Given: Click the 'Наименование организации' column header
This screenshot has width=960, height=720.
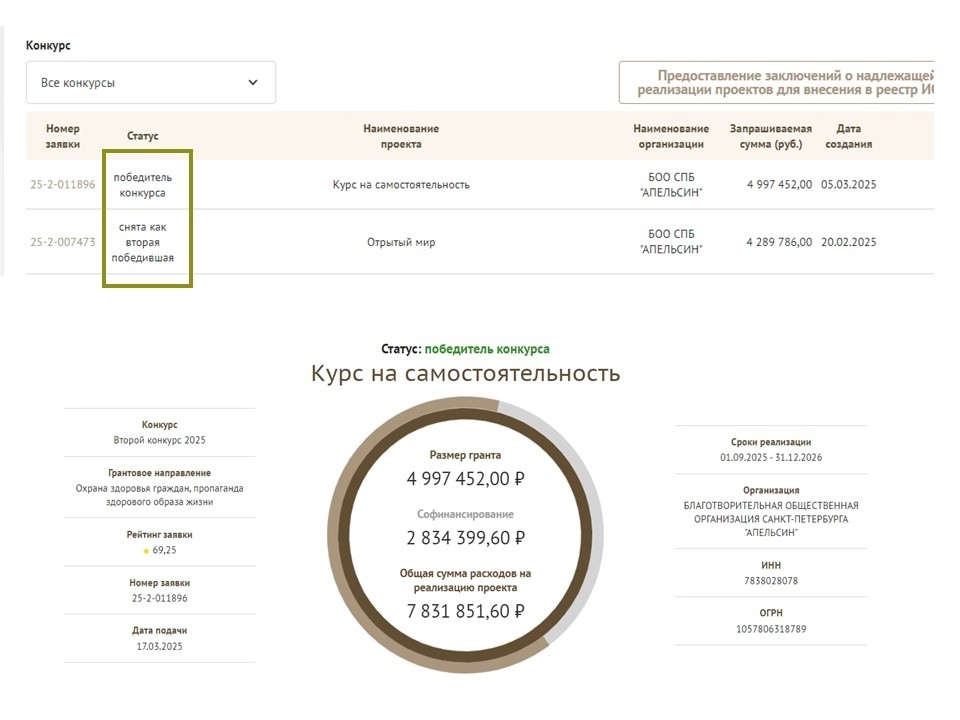Looking at the screenshot, I should (x=671, y=136).
